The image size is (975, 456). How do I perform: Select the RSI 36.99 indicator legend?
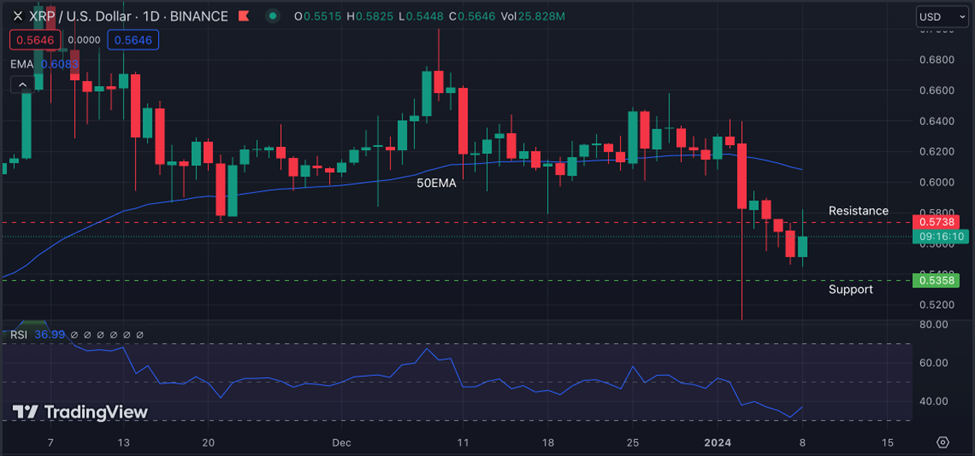coord(37,335)
